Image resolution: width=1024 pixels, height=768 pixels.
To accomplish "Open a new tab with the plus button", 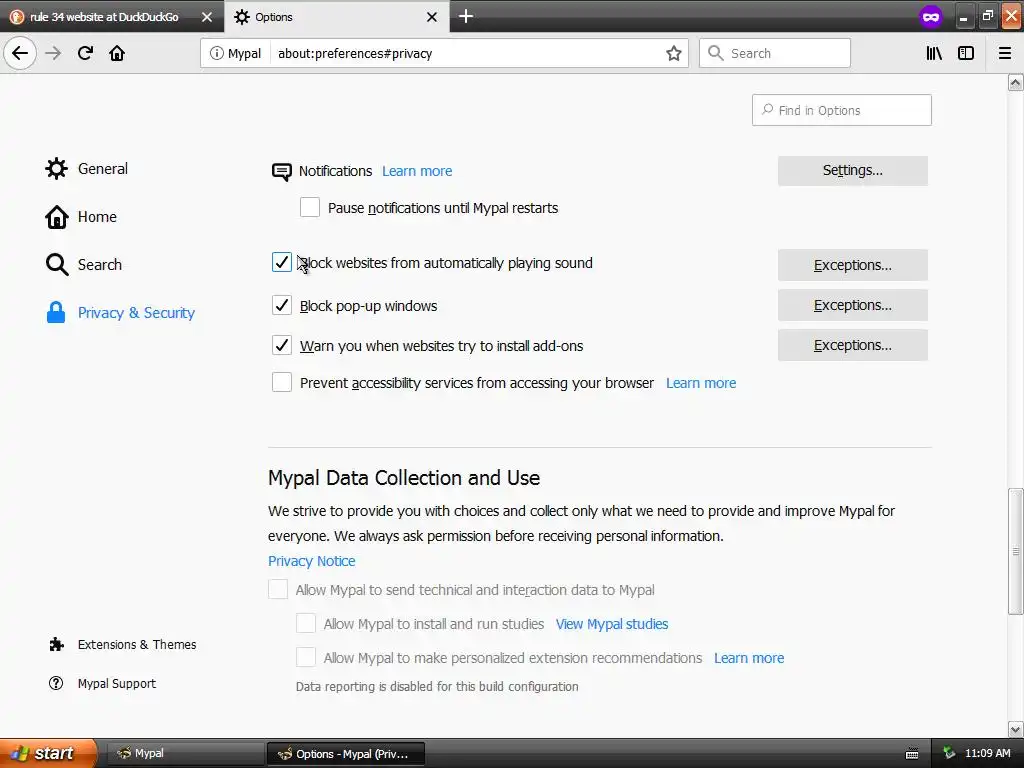I will click(x=466, y=16).
